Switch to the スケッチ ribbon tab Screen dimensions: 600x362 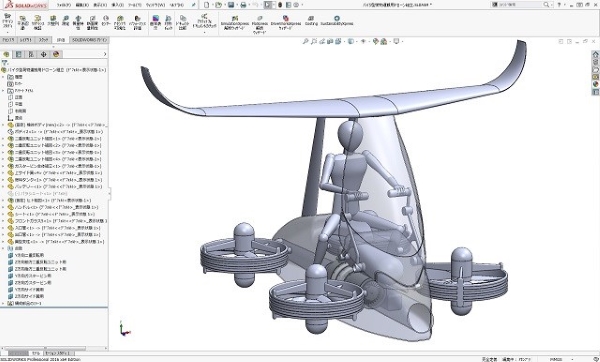click(44, 40)
